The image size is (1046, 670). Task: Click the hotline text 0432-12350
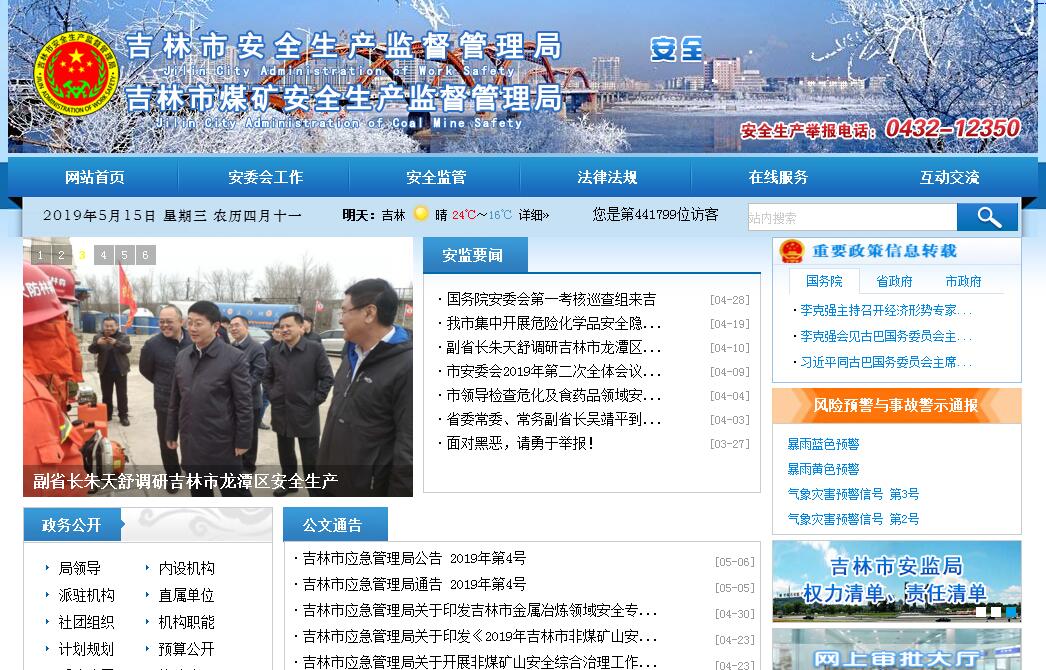[953, 128]
